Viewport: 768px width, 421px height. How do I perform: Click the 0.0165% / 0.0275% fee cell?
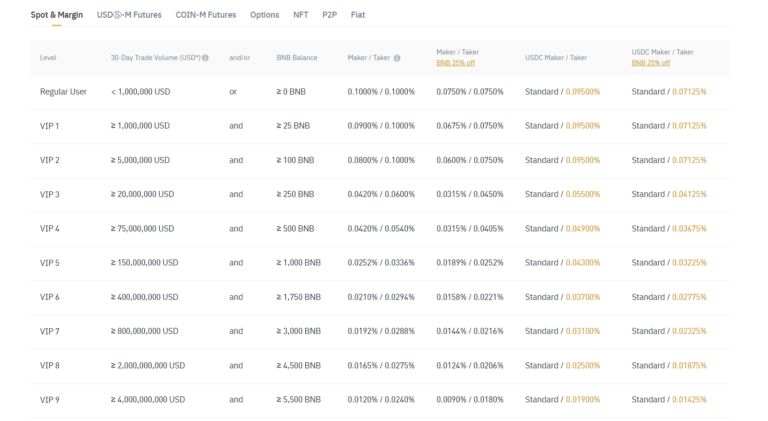coord(381,366)
